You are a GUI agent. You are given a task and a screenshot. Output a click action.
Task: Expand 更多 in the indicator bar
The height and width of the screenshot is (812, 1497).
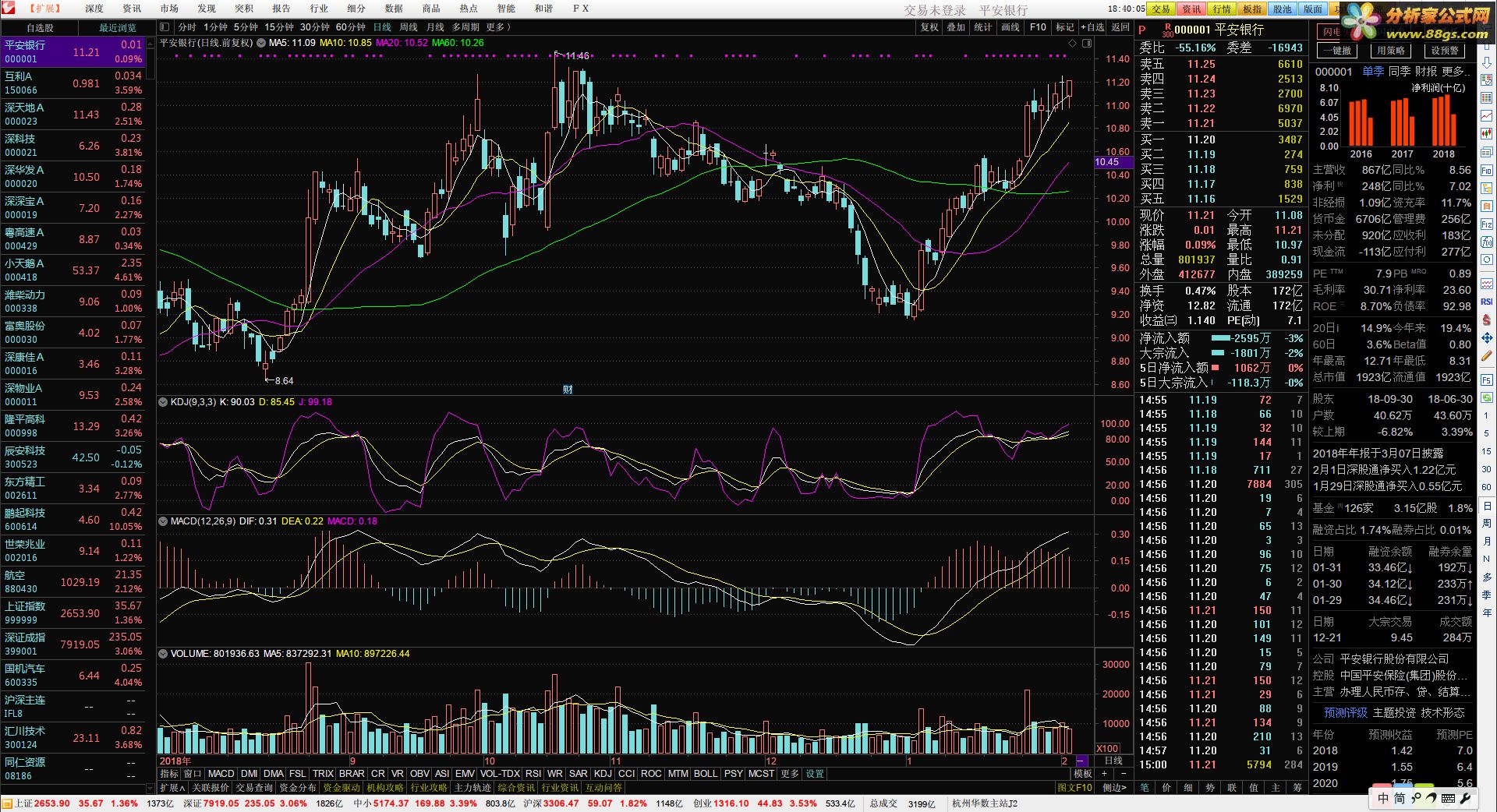click(790, 774)
